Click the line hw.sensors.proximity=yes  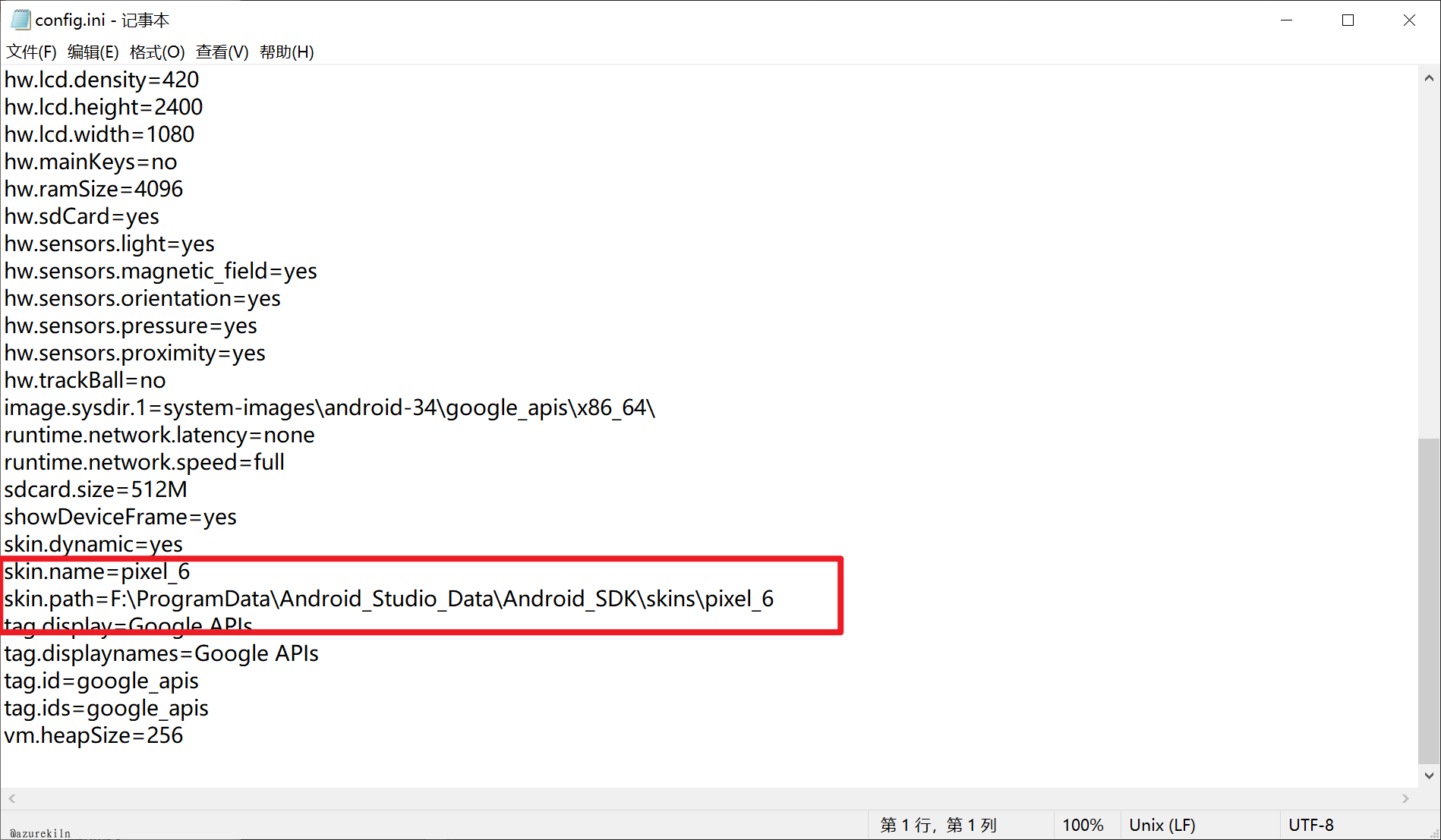point(134,353)
